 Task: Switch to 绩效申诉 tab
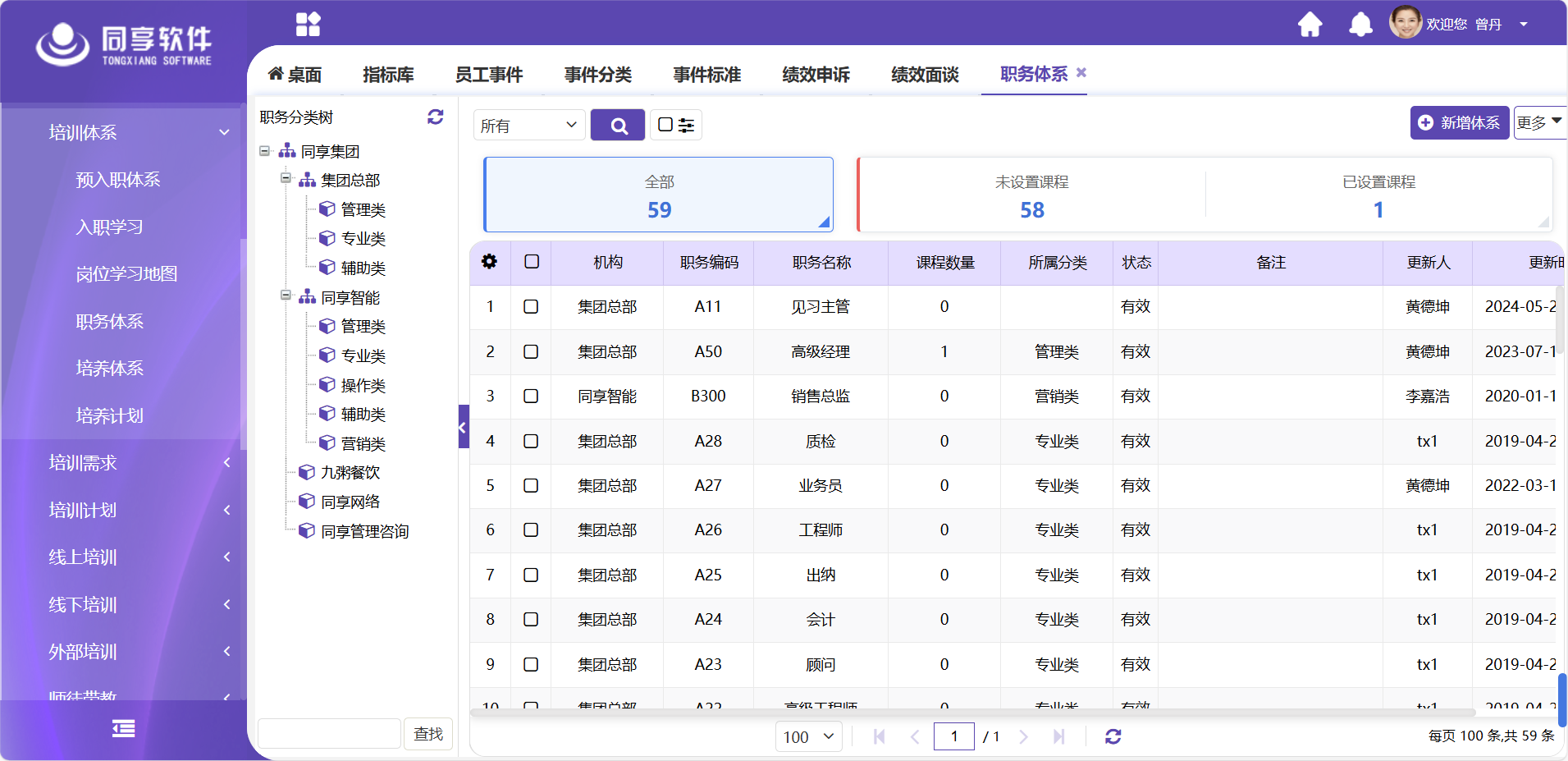click(x=816, y=75)
